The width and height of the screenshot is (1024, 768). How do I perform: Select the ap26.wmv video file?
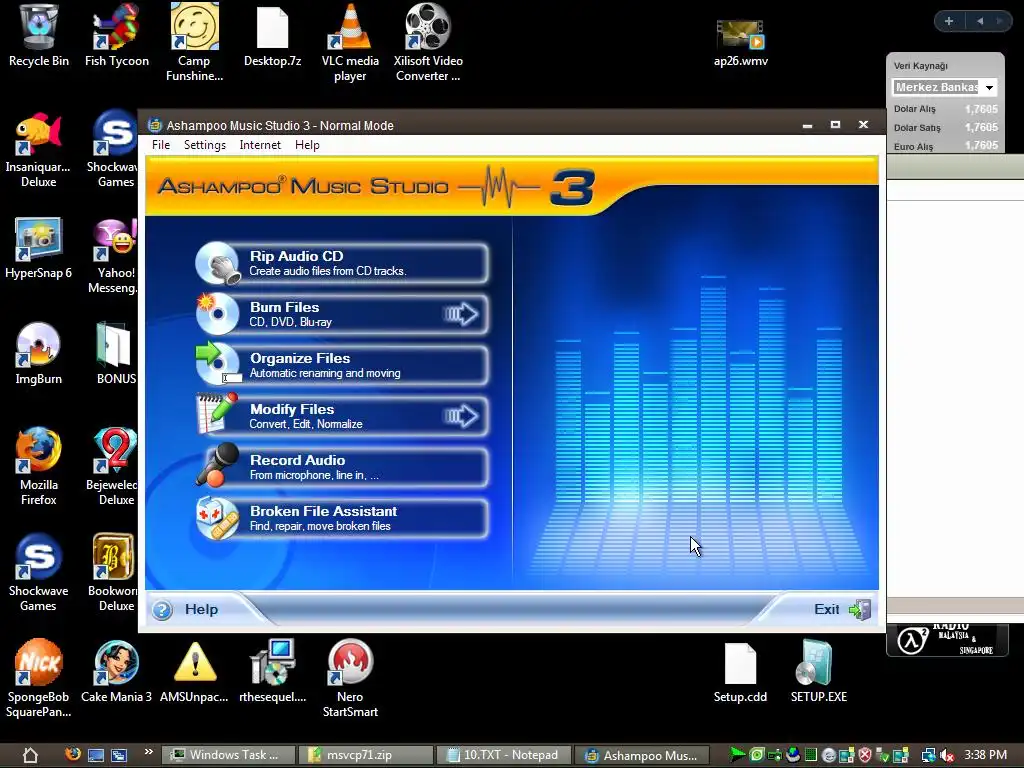coord(741,43)
